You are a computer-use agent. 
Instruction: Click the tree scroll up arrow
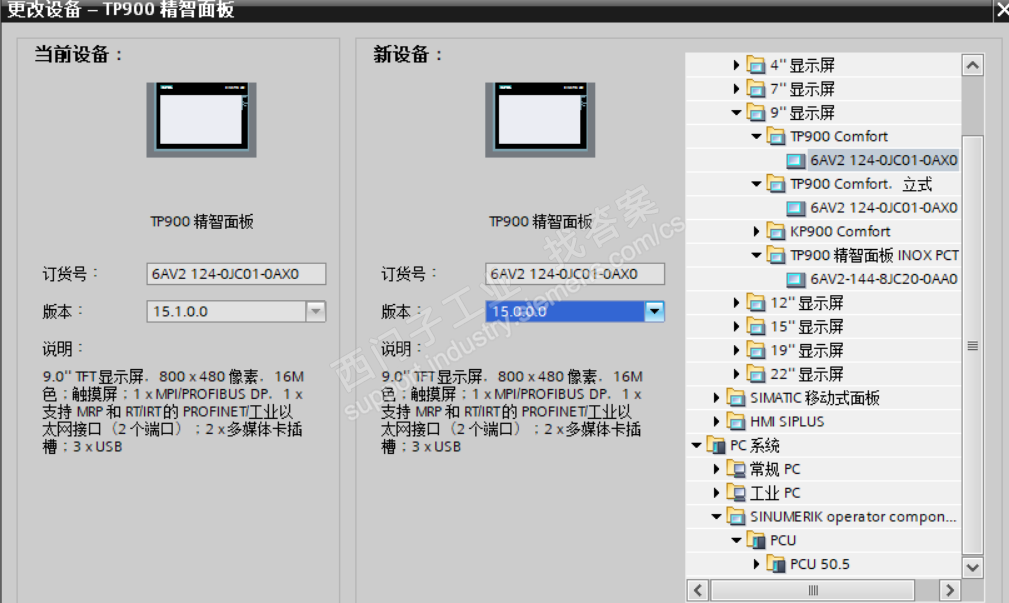point(972,65)
